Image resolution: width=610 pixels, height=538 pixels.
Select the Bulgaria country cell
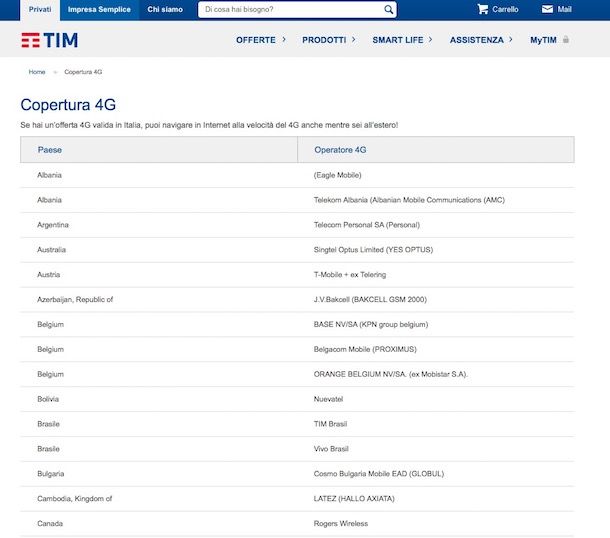click(x=51, y=474)
